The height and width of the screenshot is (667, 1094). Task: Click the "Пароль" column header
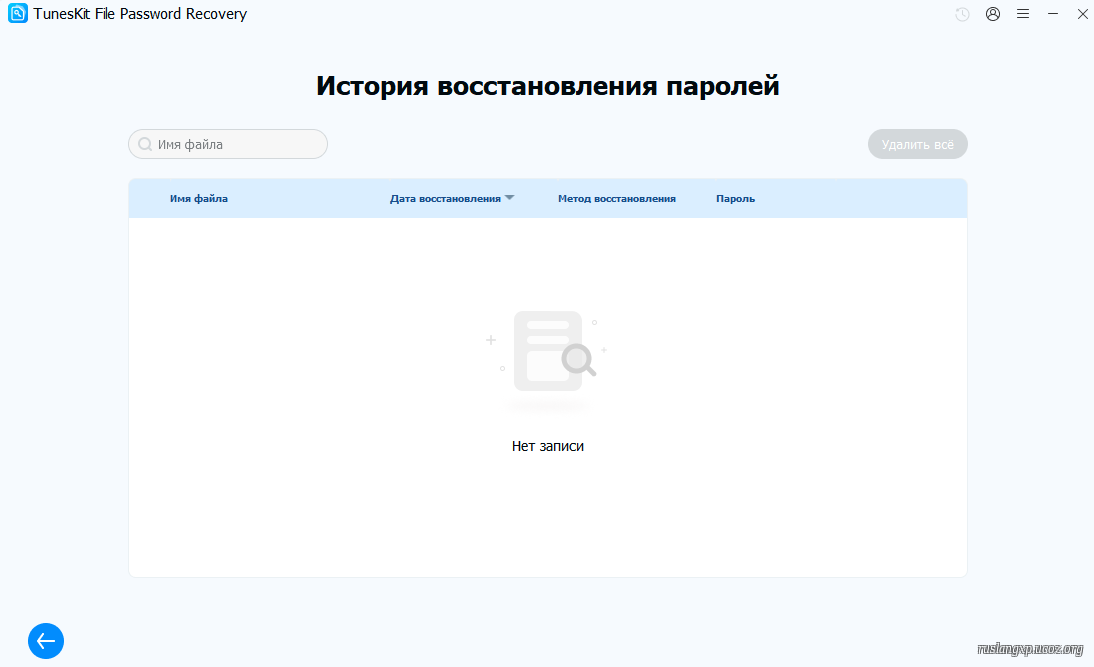click(735, 198)
